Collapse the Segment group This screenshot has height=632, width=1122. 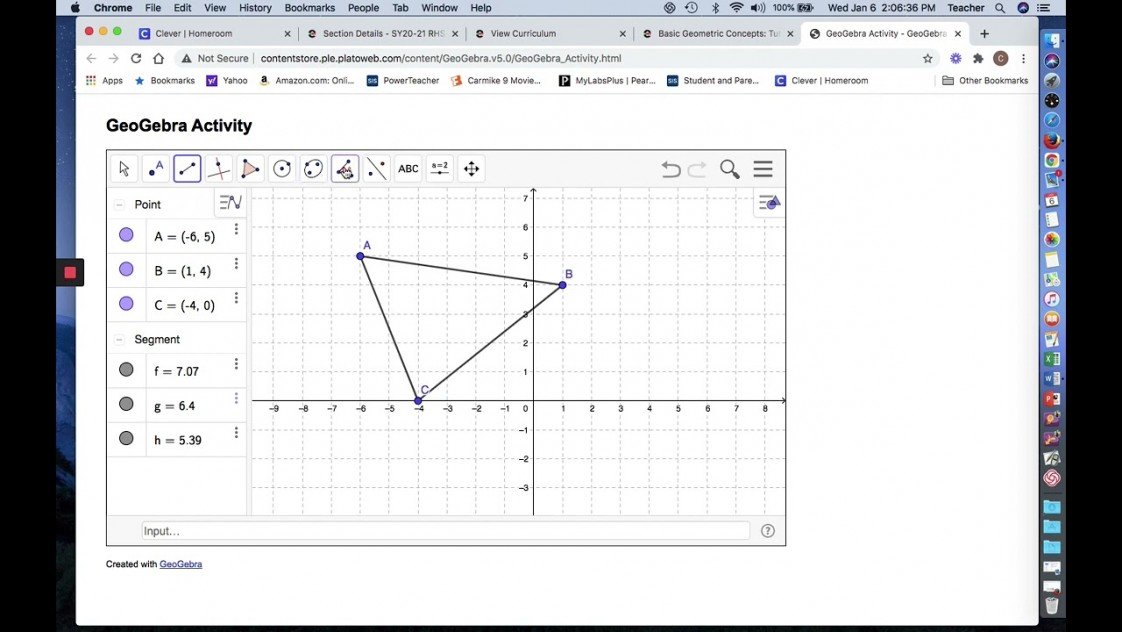coord(120,339)
